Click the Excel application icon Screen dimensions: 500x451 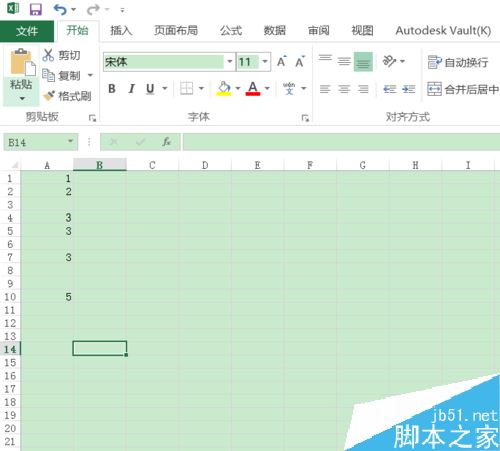[x=13, y=8]
